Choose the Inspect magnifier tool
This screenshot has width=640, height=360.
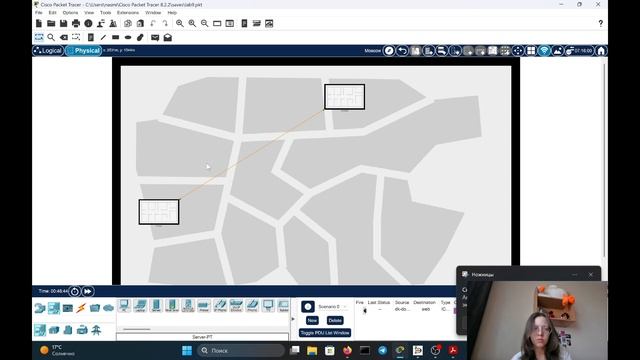point(51,38)
